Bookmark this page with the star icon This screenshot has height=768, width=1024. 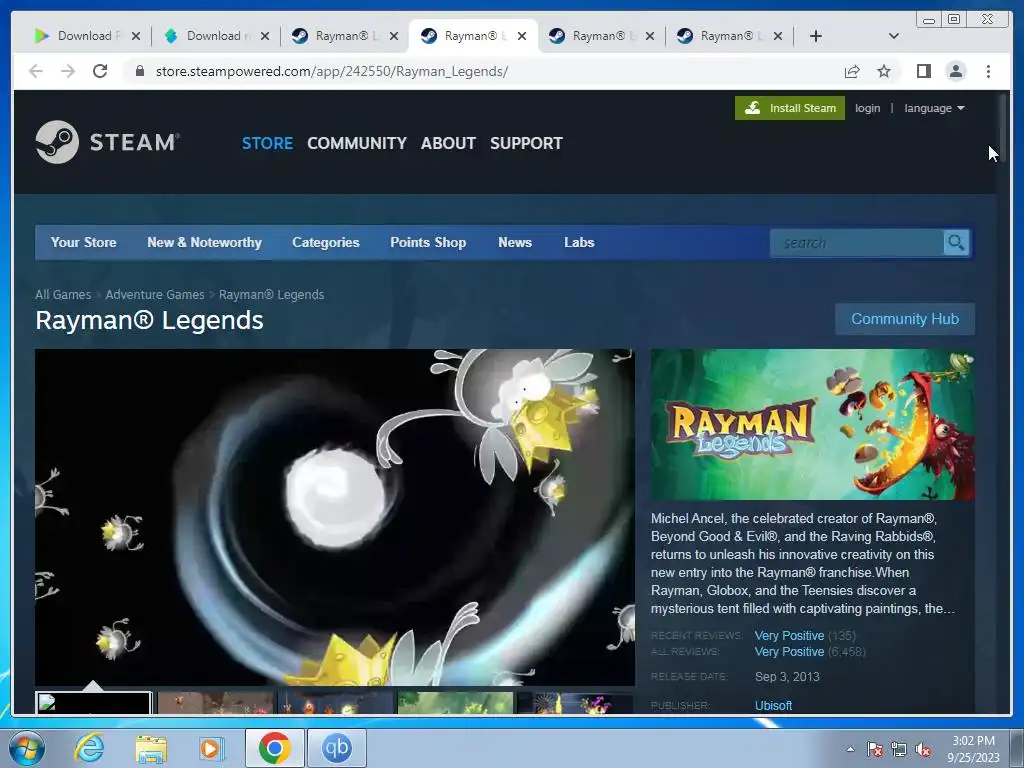[884, 71]
